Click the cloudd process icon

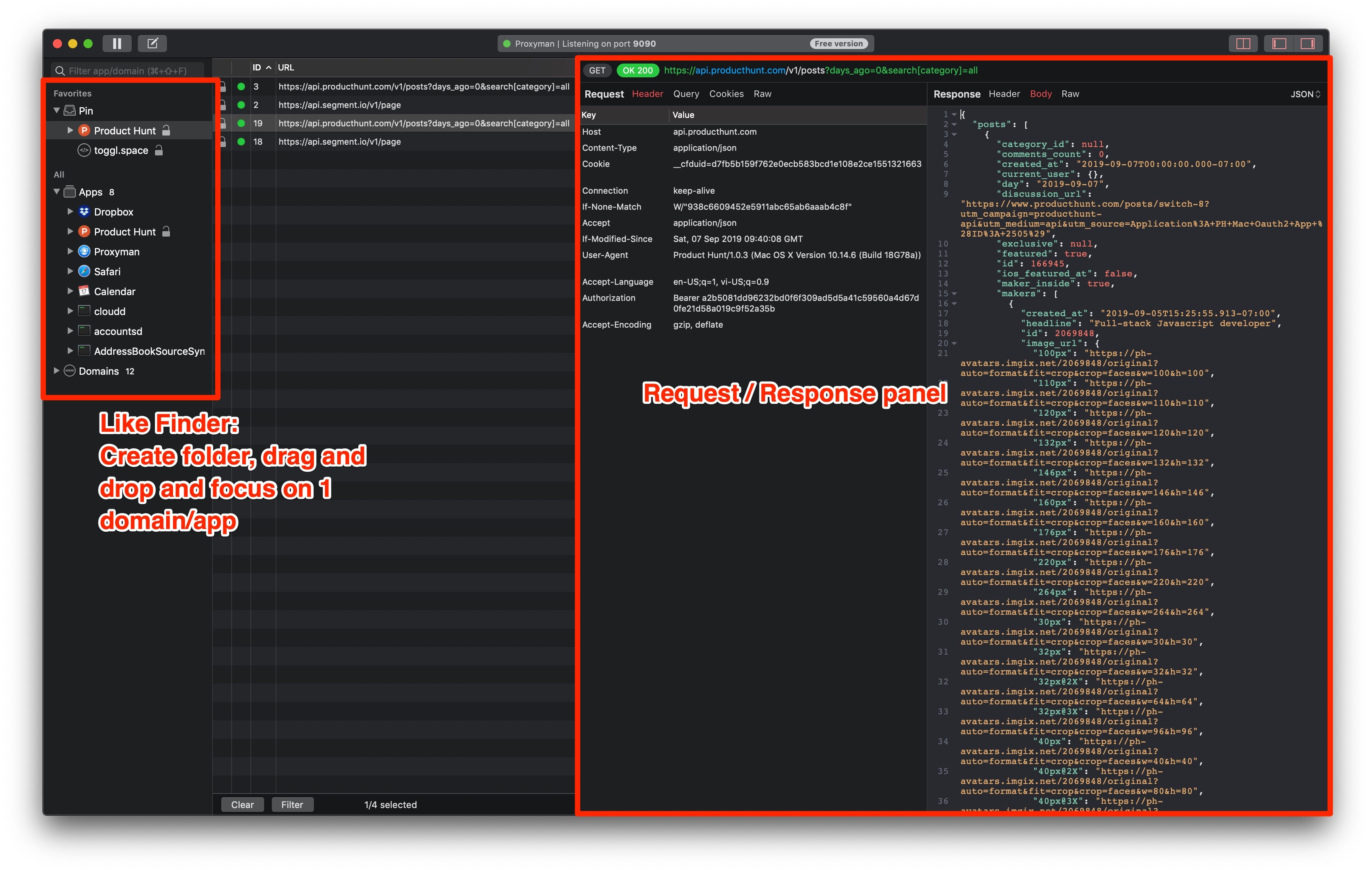pos(84,311)
